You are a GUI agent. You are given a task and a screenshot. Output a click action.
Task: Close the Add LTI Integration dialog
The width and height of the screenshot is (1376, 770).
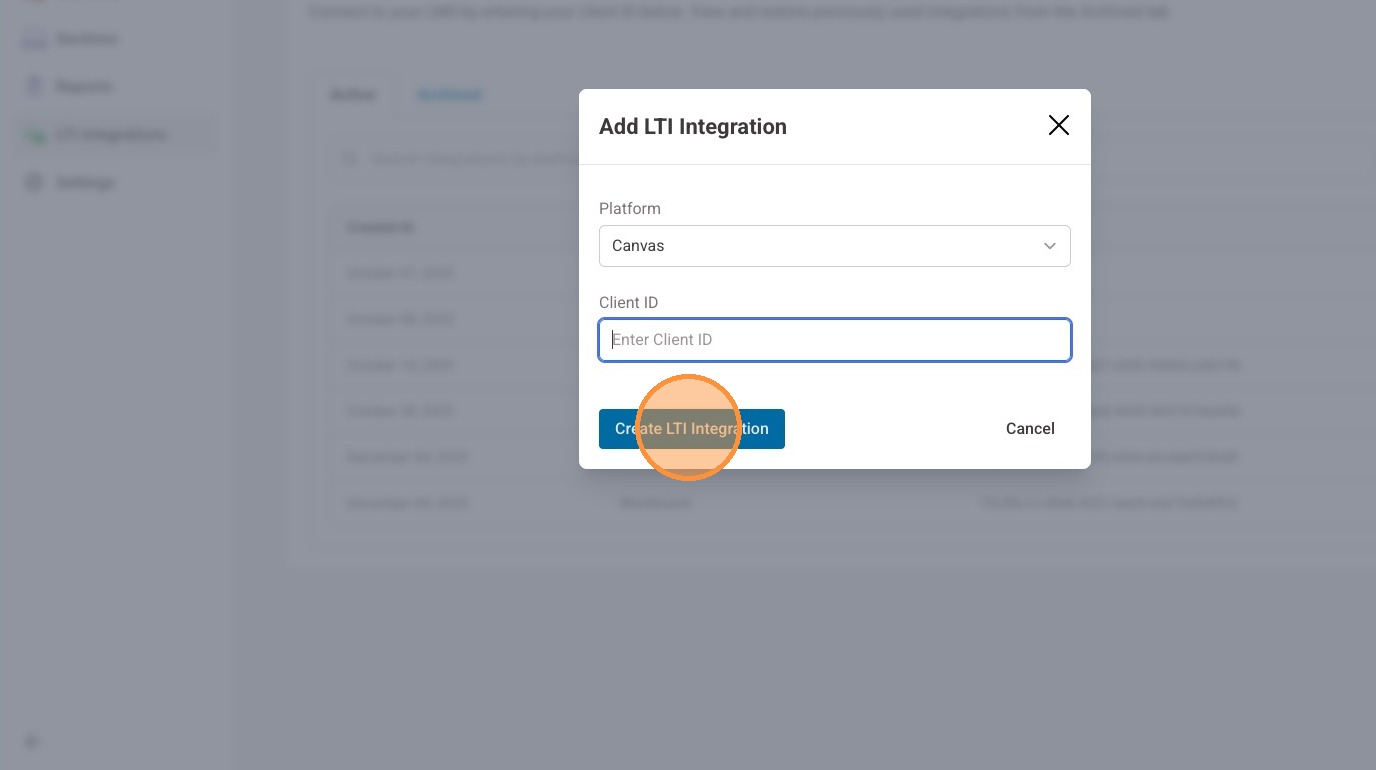click(x=1058, y=125)
